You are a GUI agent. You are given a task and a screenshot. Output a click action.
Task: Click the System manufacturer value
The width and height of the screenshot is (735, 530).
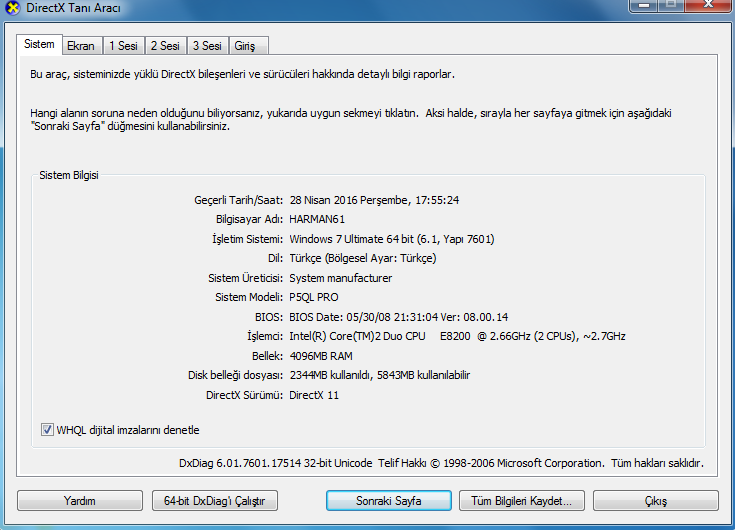[x=341, y=278]
